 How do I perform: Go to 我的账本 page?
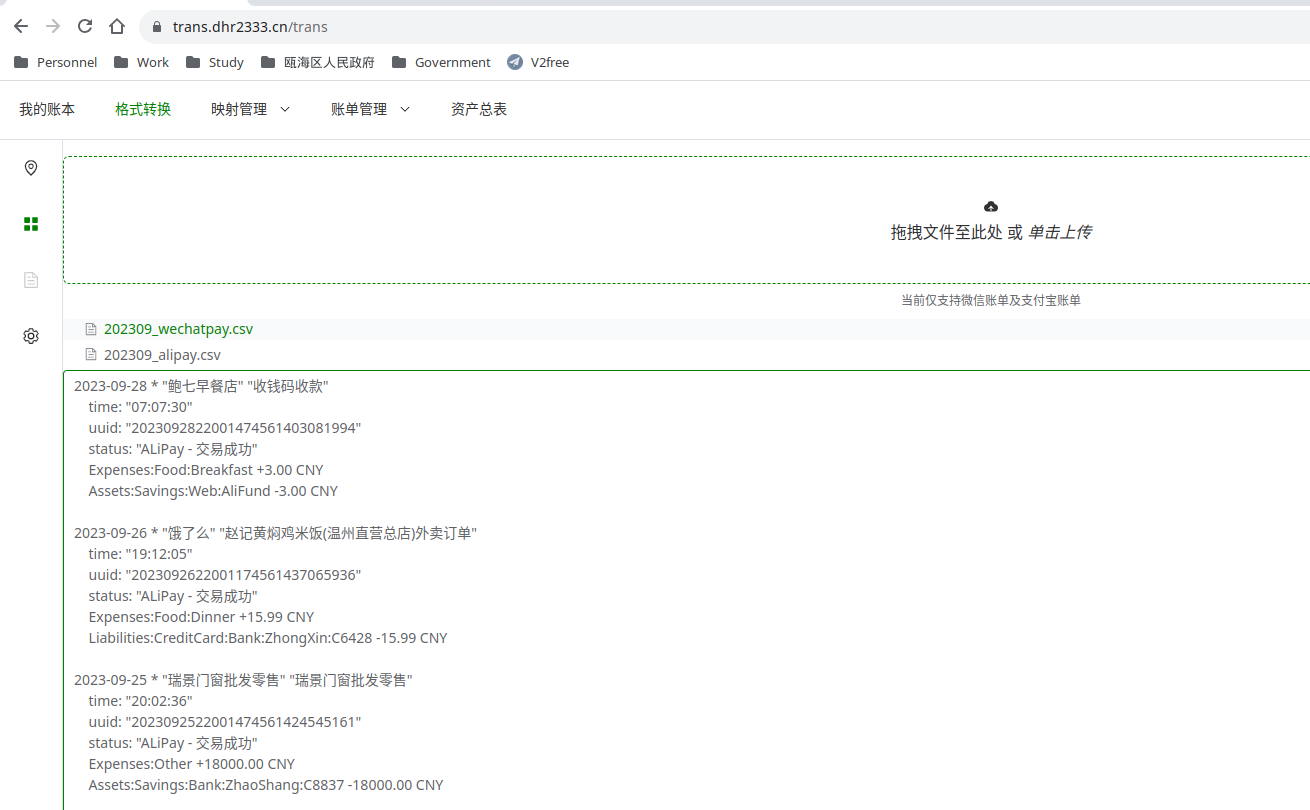(47, 109)
